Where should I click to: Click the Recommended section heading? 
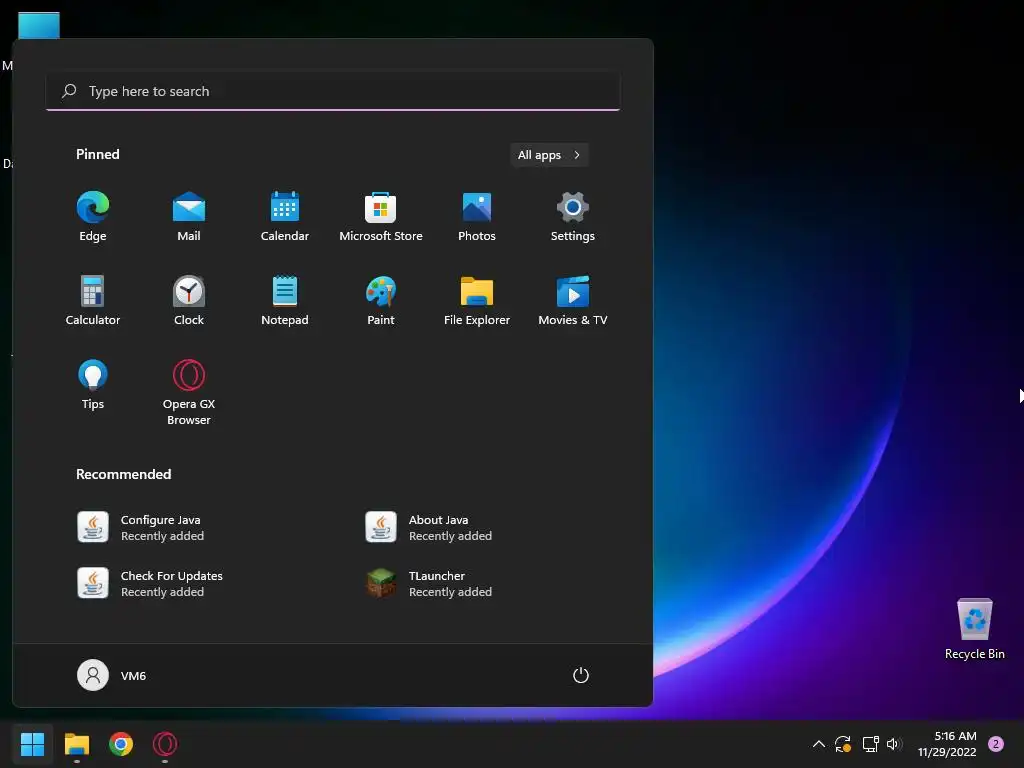tap(123, 474)
